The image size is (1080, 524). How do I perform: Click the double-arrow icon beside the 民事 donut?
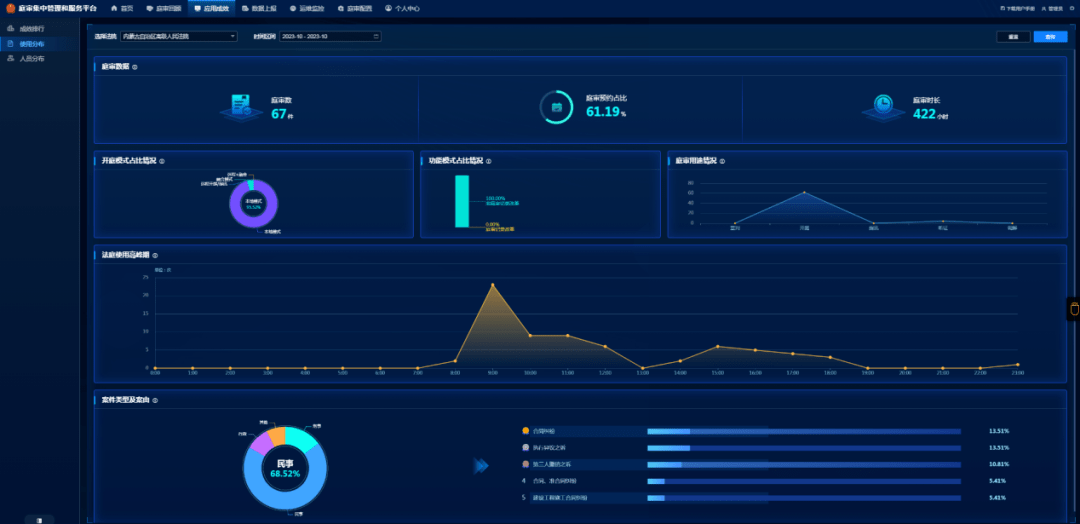click(481, 465)
